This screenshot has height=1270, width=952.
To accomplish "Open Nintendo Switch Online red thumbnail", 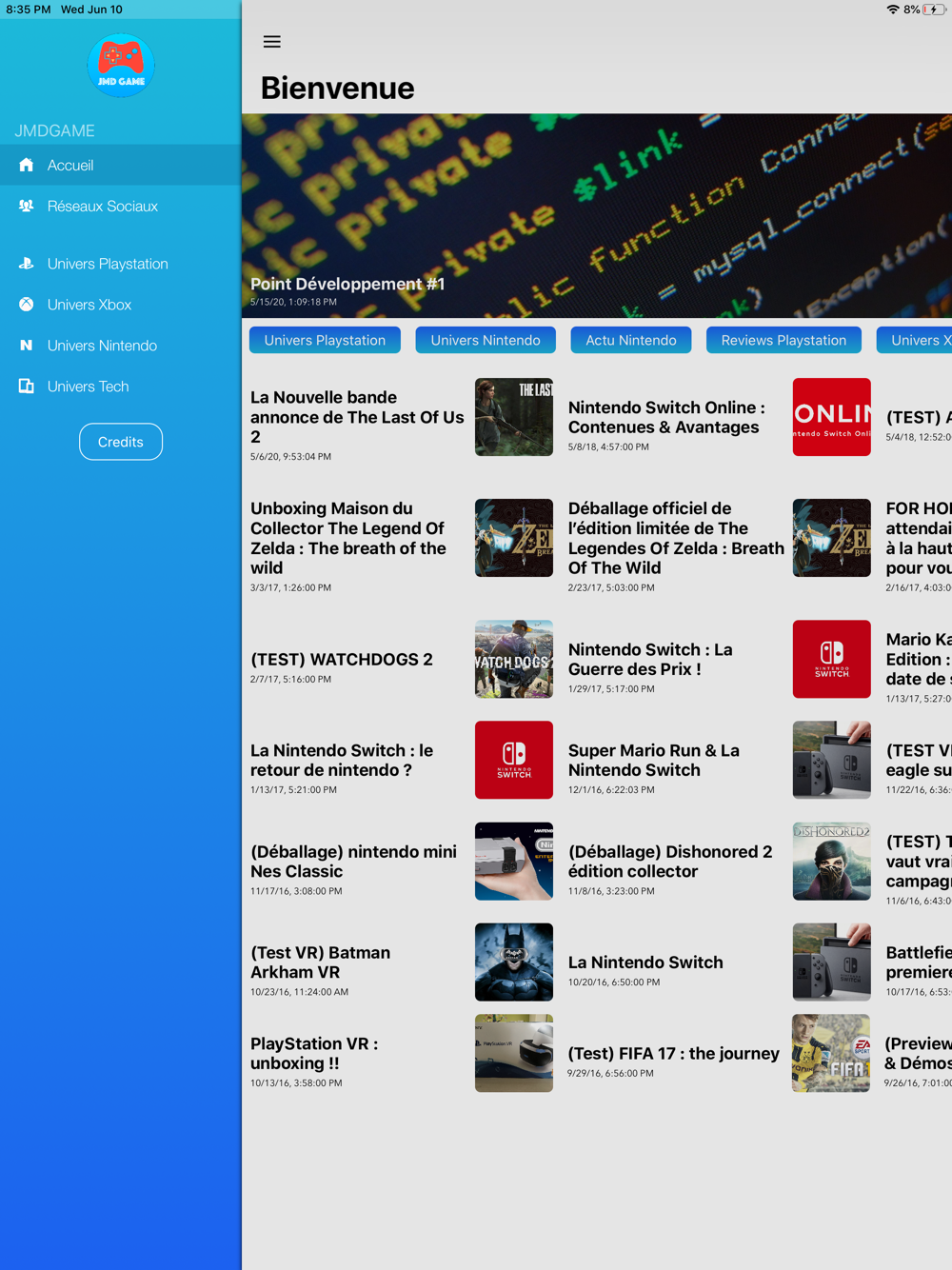I will click(832, 417).
